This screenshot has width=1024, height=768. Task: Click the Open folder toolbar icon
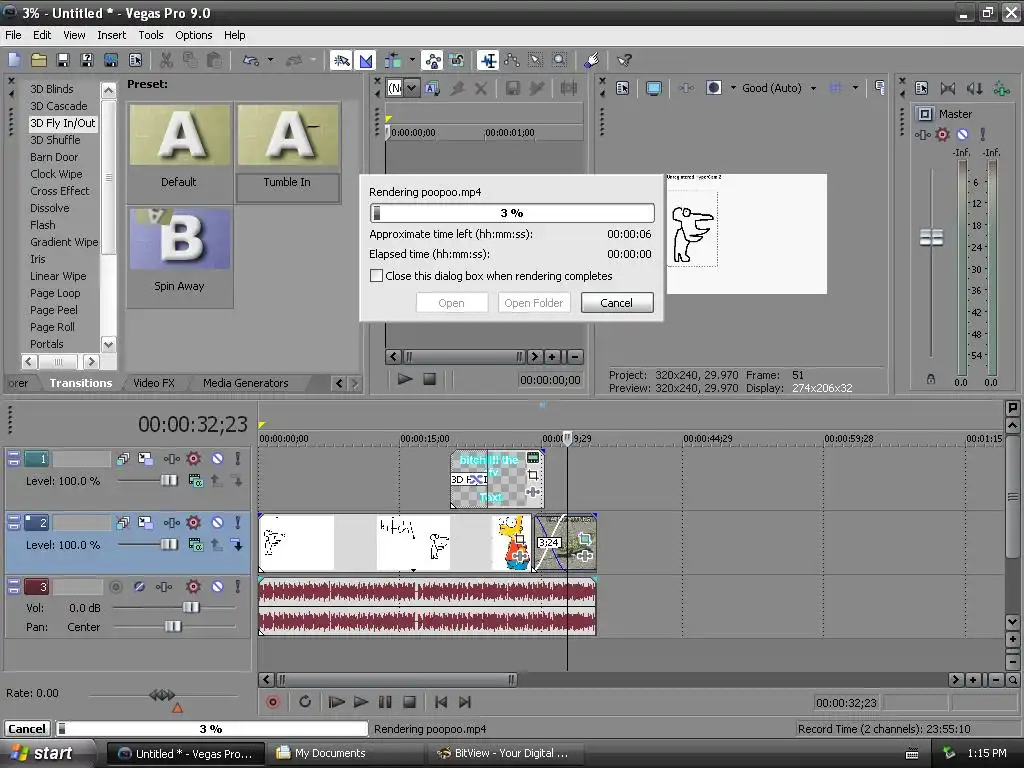(x=39, y=60)
